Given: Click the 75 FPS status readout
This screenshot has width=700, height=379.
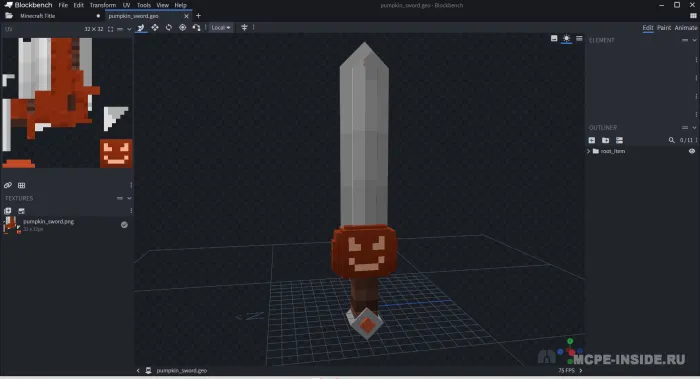Looking at the screenshot, I should (x=566, y=371).
